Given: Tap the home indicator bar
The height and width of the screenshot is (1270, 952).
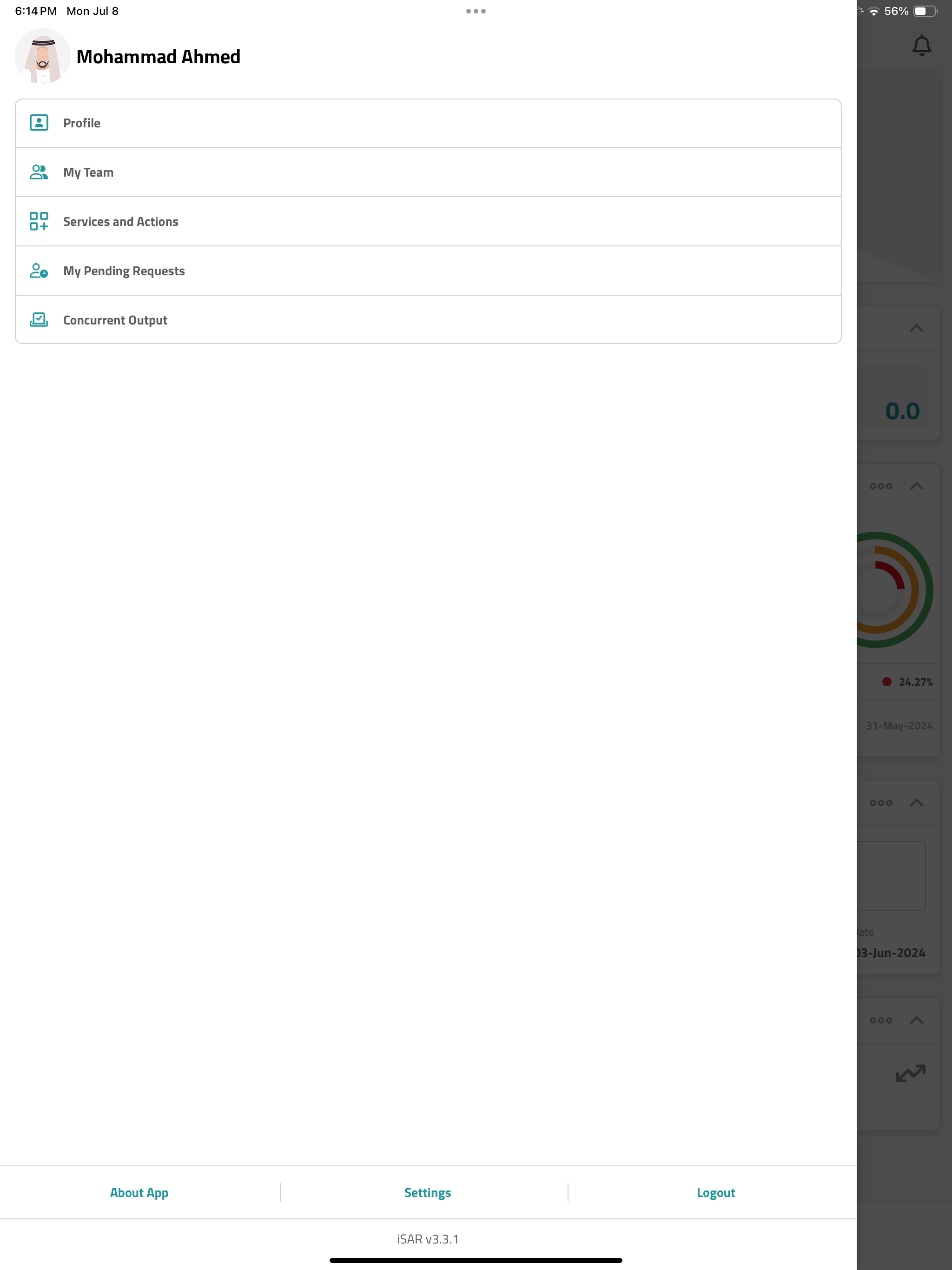Looking at the screenshot, I should tap(476, 1260).
